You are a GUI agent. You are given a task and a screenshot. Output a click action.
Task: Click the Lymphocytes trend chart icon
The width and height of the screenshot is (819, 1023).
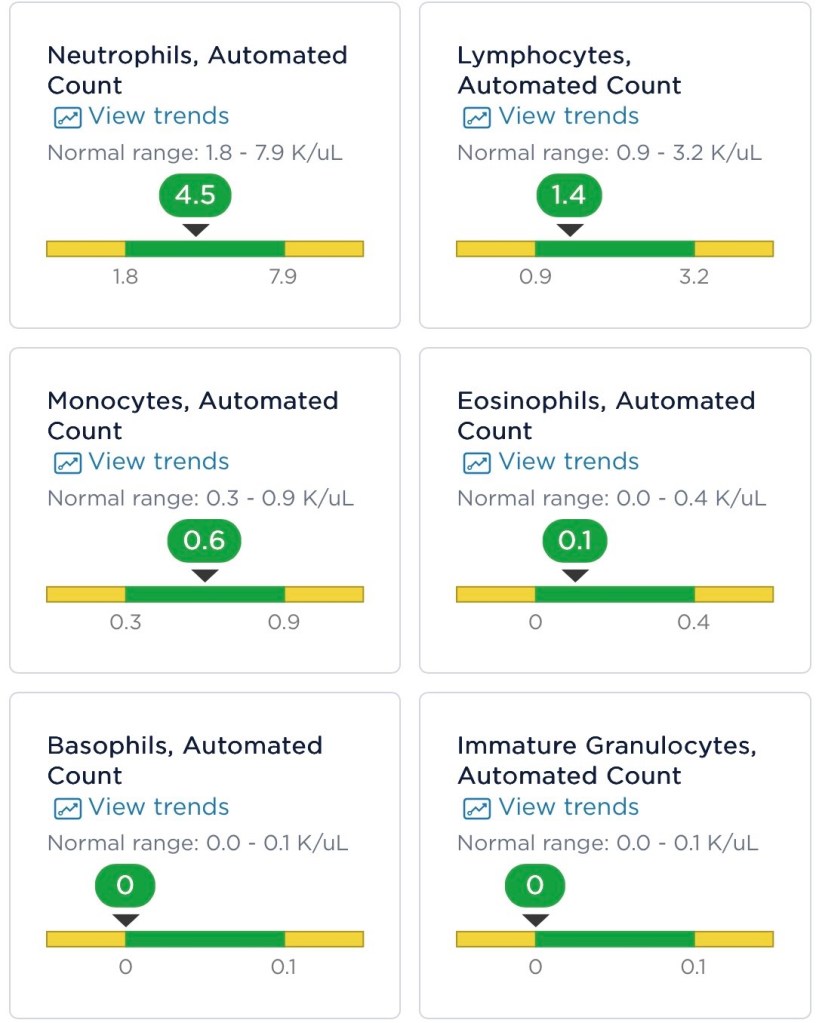[476, 117]
